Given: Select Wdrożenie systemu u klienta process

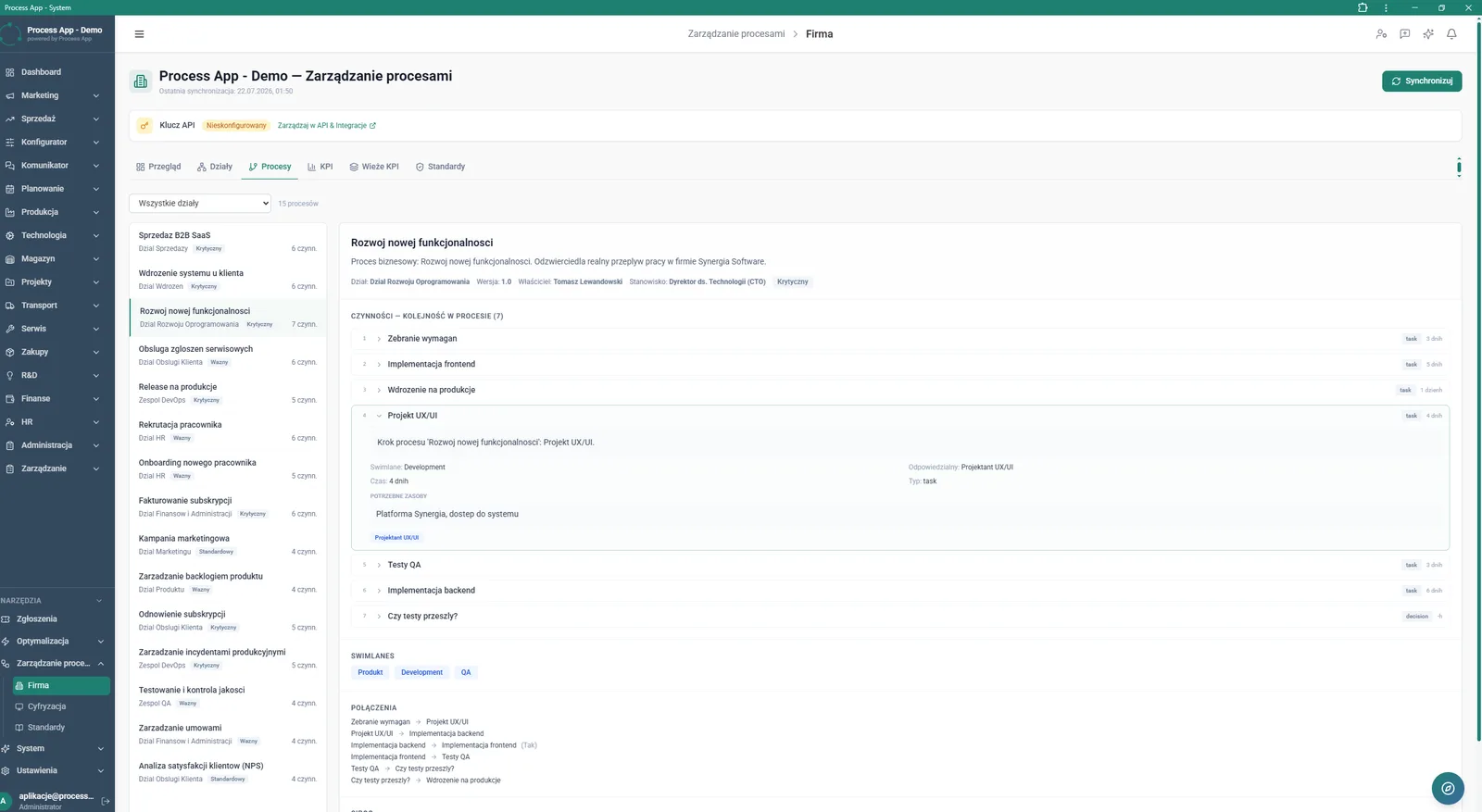Looking at the screenshot, I should pyautogui.click(x=228, y=280).
